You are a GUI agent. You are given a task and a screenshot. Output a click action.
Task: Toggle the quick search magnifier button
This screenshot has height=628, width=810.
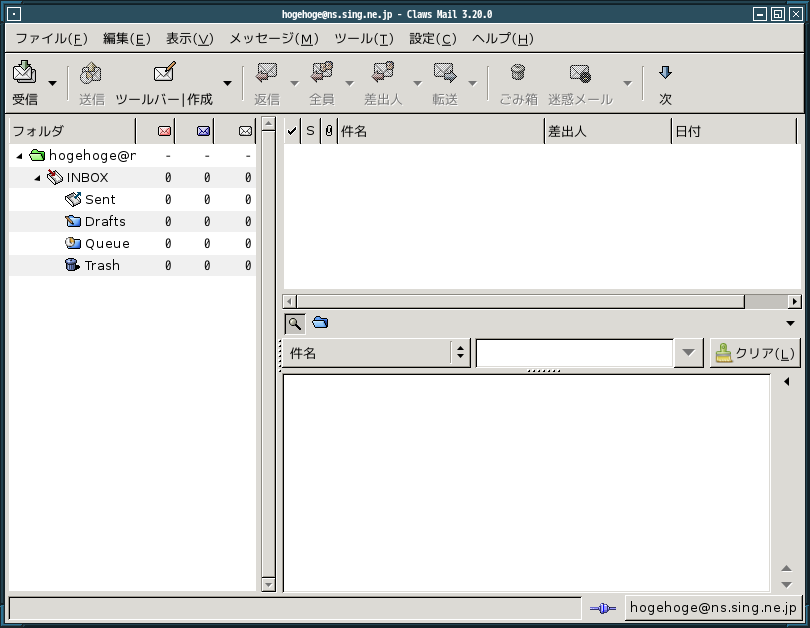coord(295,323)
